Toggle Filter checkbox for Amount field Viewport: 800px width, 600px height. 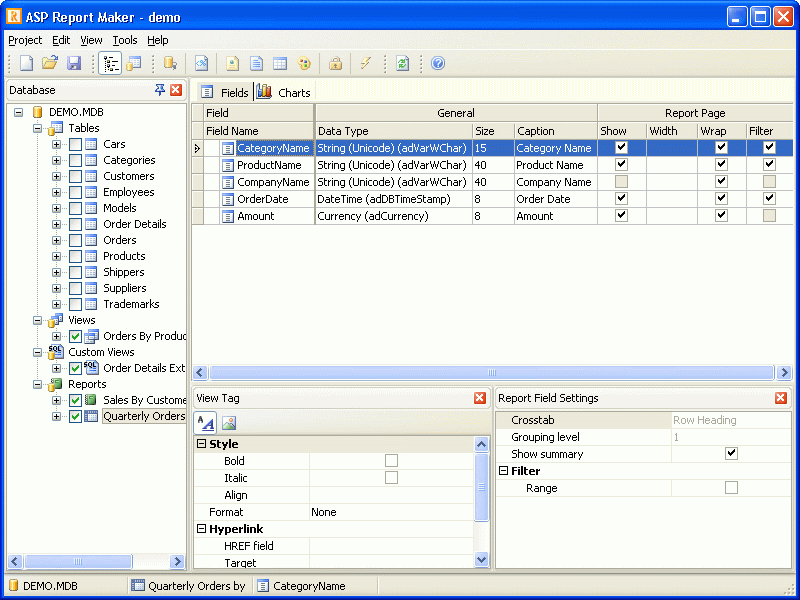point(769,216)
